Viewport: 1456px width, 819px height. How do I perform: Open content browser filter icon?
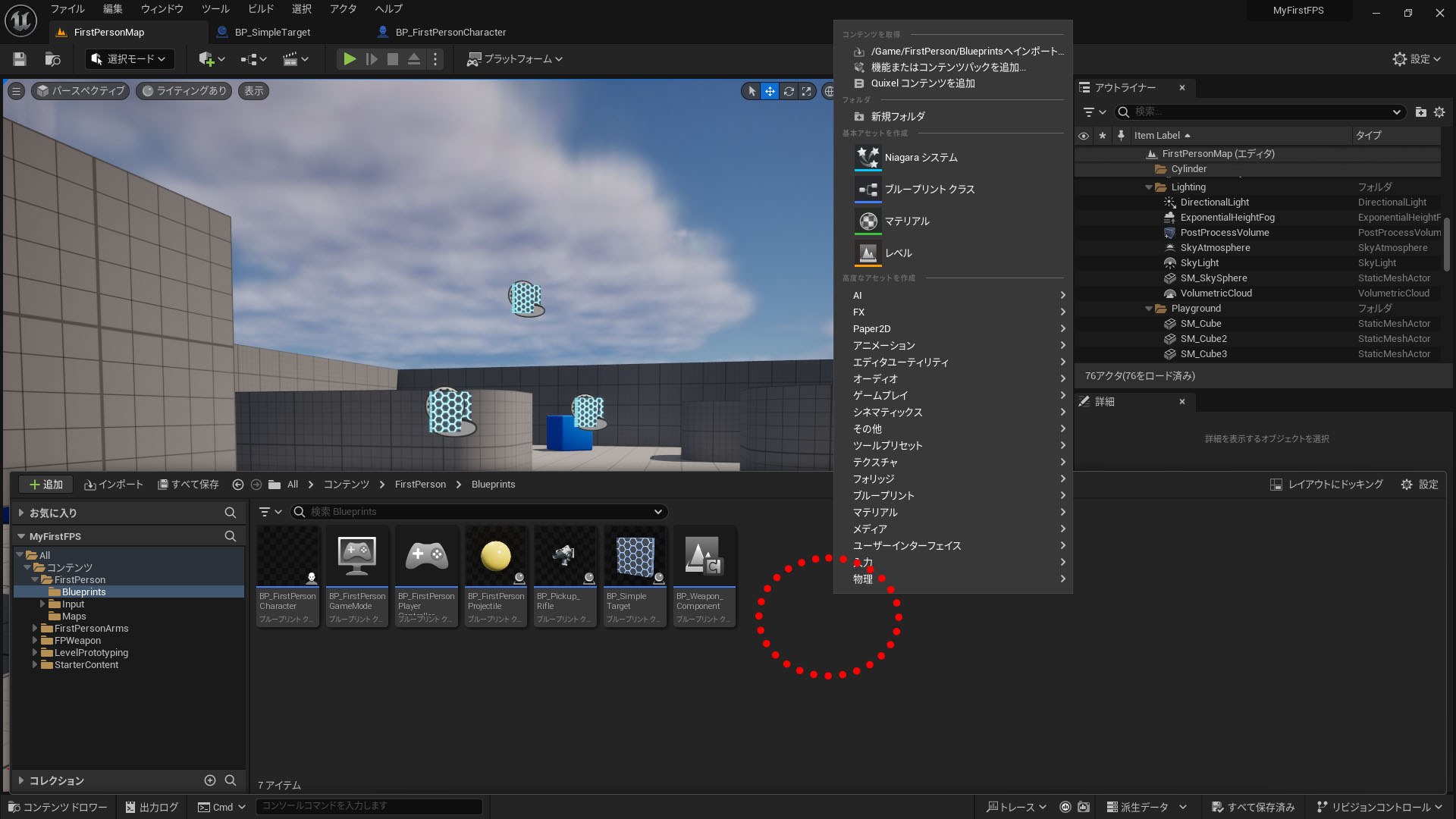[270, 512]
